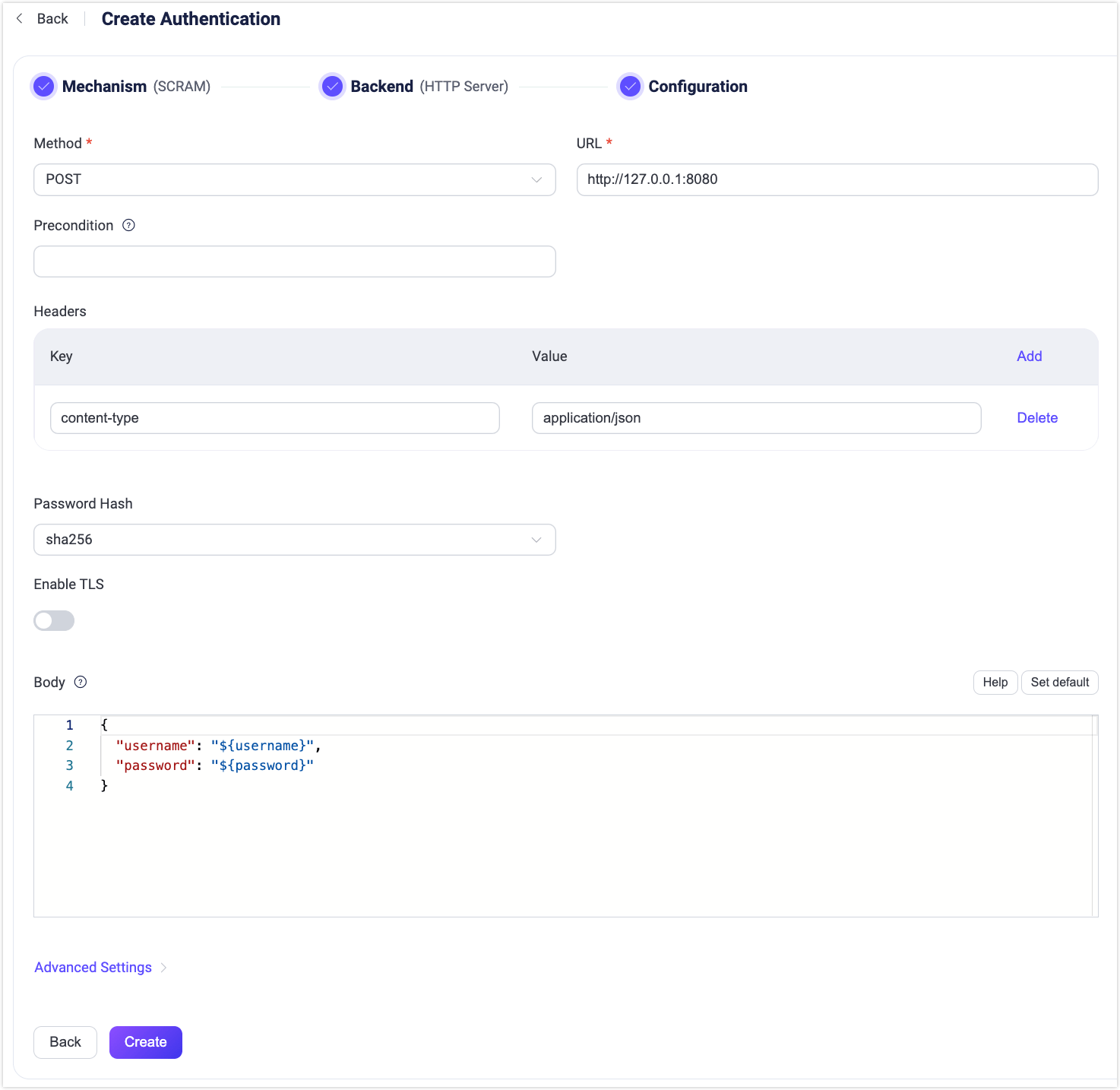This screenshot has width=1120, height=1090.
Task: Click the back arrow icon at top
Action: click(20, 19)
